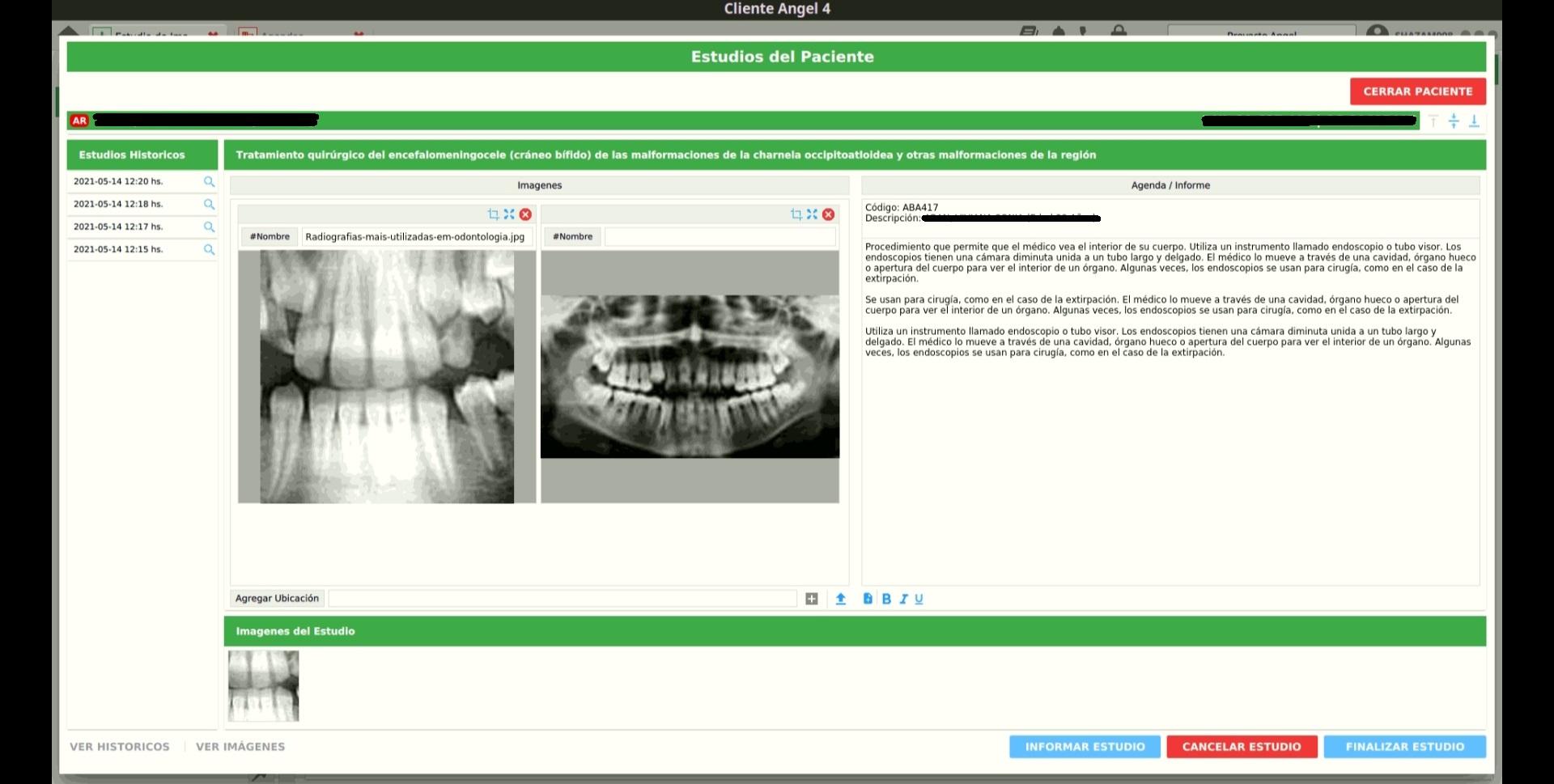Click the upload image arrow icon

841,599
